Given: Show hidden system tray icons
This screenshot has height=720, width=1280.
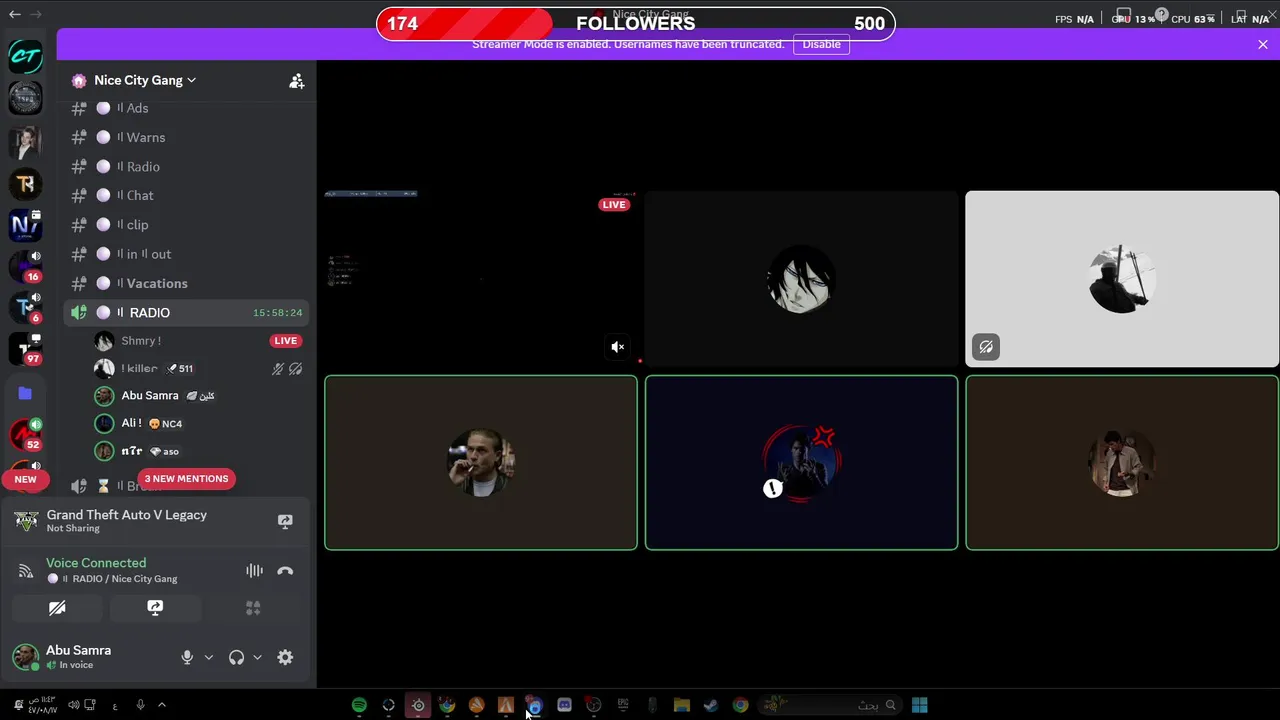Looking at the screenshot, I should click(162, 705).
